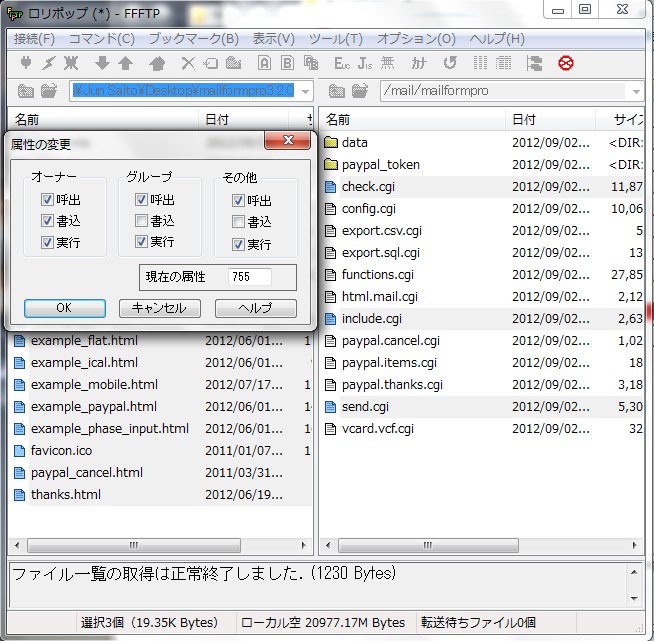Click the Connect plug icon in toolbar
Image resolution: width=654 pixels, height=641 pixels.
(x=26, y=63)
